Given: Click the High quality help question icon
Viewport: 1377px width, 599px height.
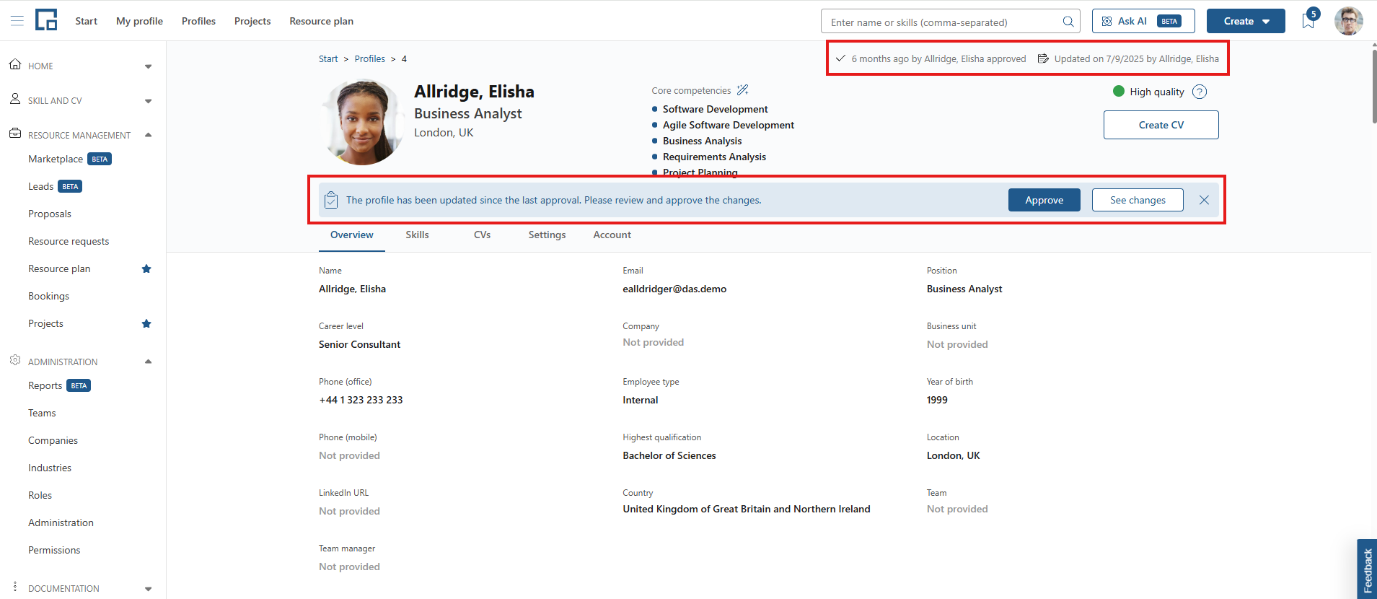Looking at the screenshot, I should 1199,92.
